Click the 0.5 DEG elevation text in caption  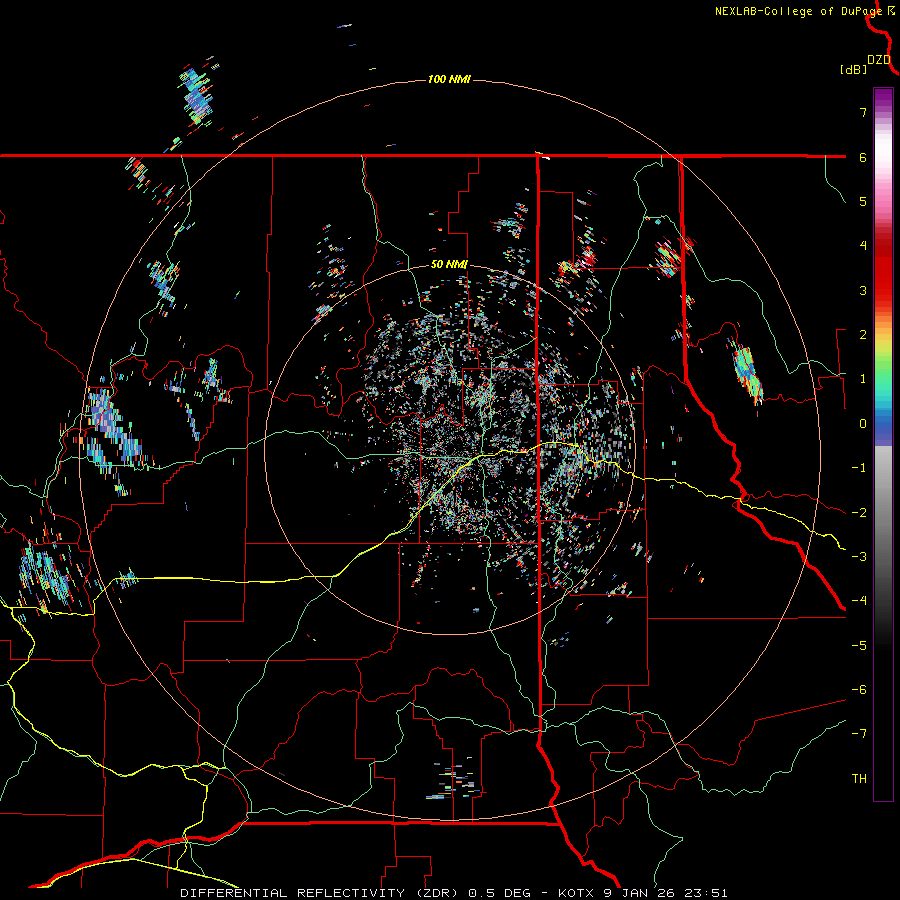coord(501,893)
